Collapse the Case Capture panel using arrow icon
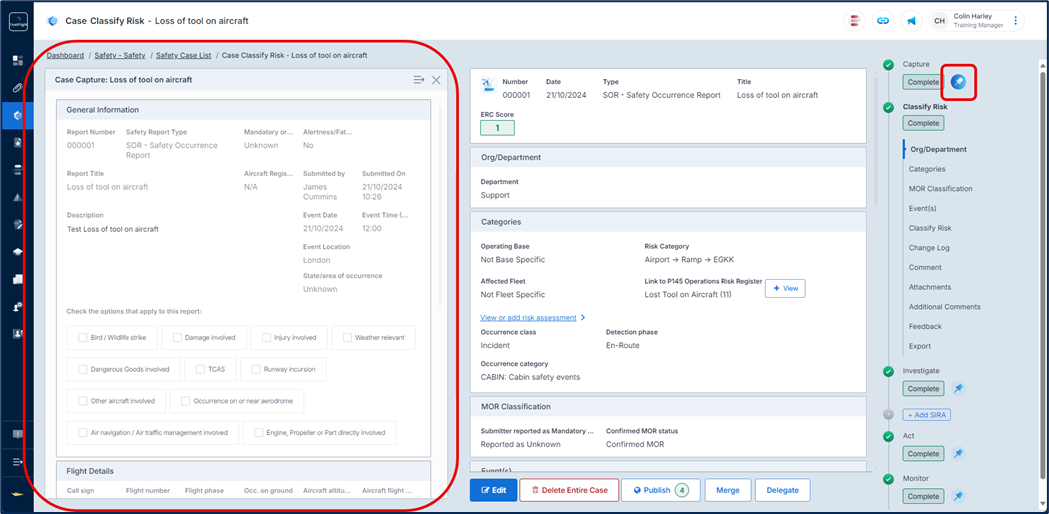This screenshot has width=1049, height=514. (x=419, y=80)
